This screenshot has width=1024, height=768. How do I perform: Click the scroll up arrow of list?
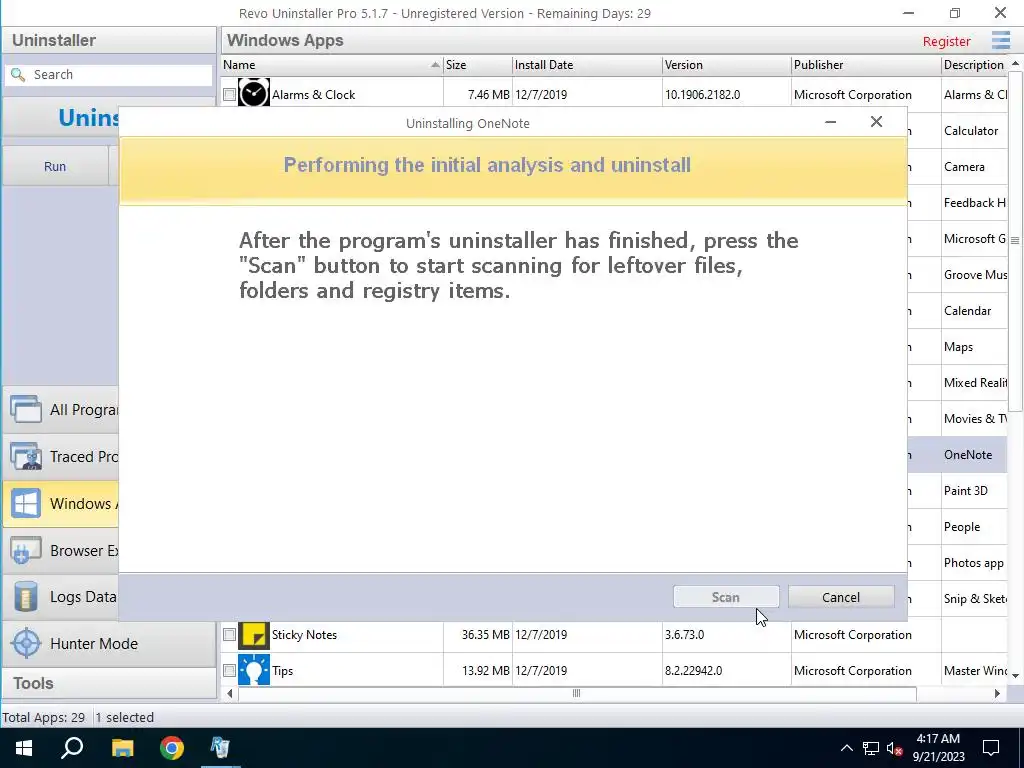(x=1015, y=63)
